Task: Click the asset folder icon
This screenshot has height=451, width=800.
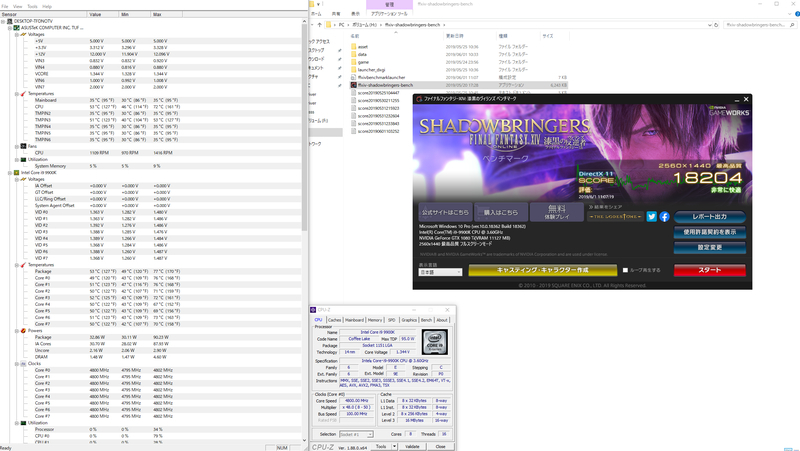Action: click(x=353, y=46)
